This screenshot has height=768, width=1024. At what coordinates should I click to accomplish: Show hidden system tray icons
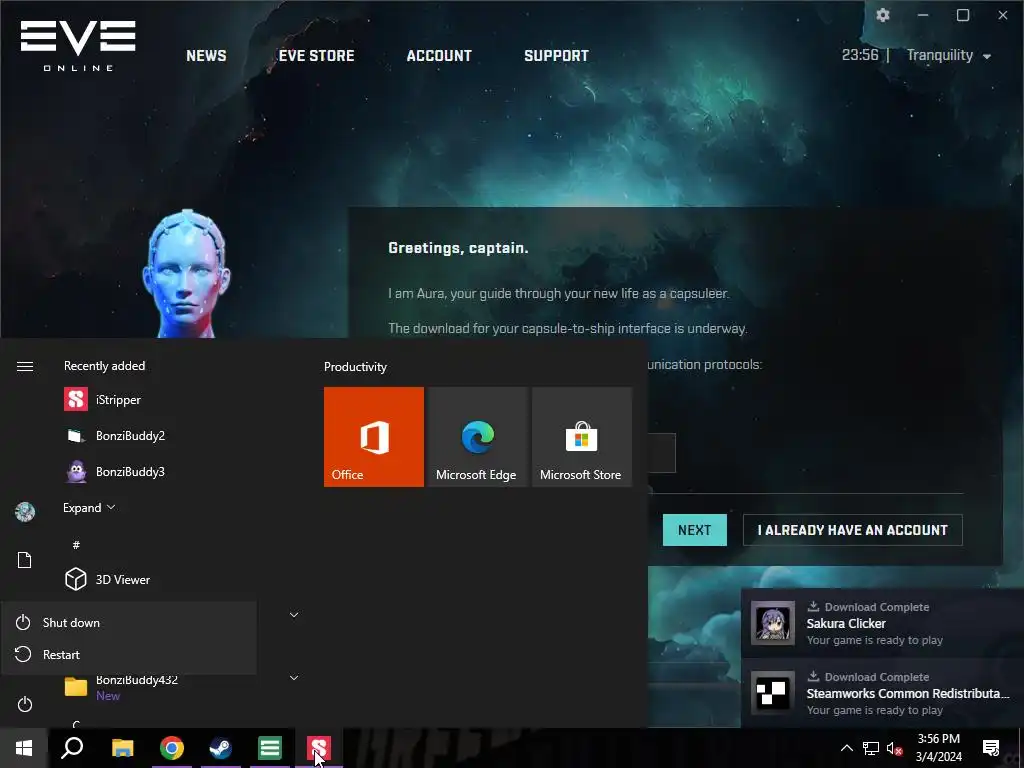(x=846, y=748)
